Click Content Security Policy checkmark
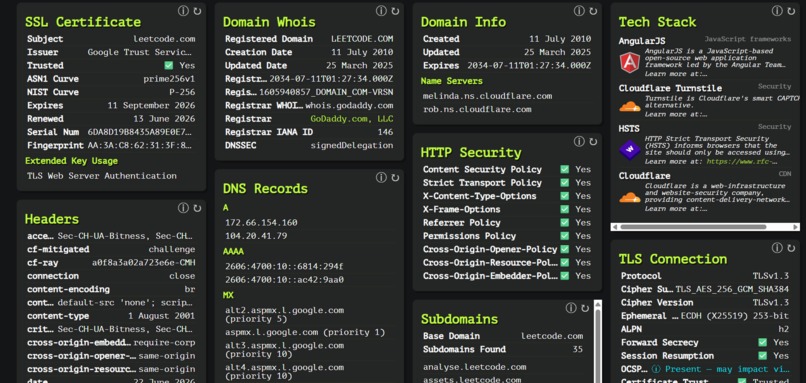Image resolution: width=806 pixels, height=383 pixels. pyautogui.click(x=564, y=169)
